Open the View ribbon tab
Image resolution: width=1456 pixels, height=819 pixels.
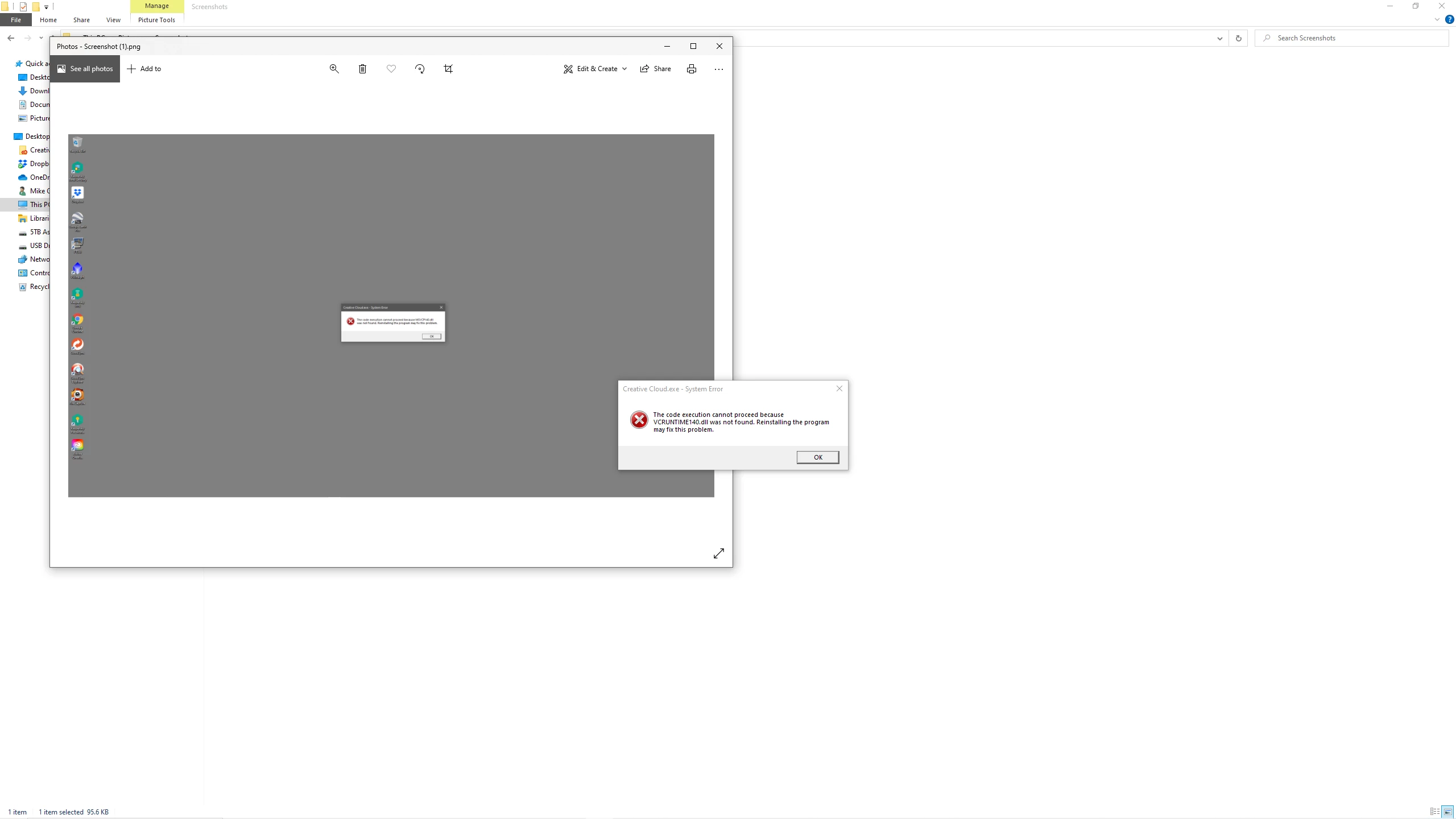pos(113,20)
